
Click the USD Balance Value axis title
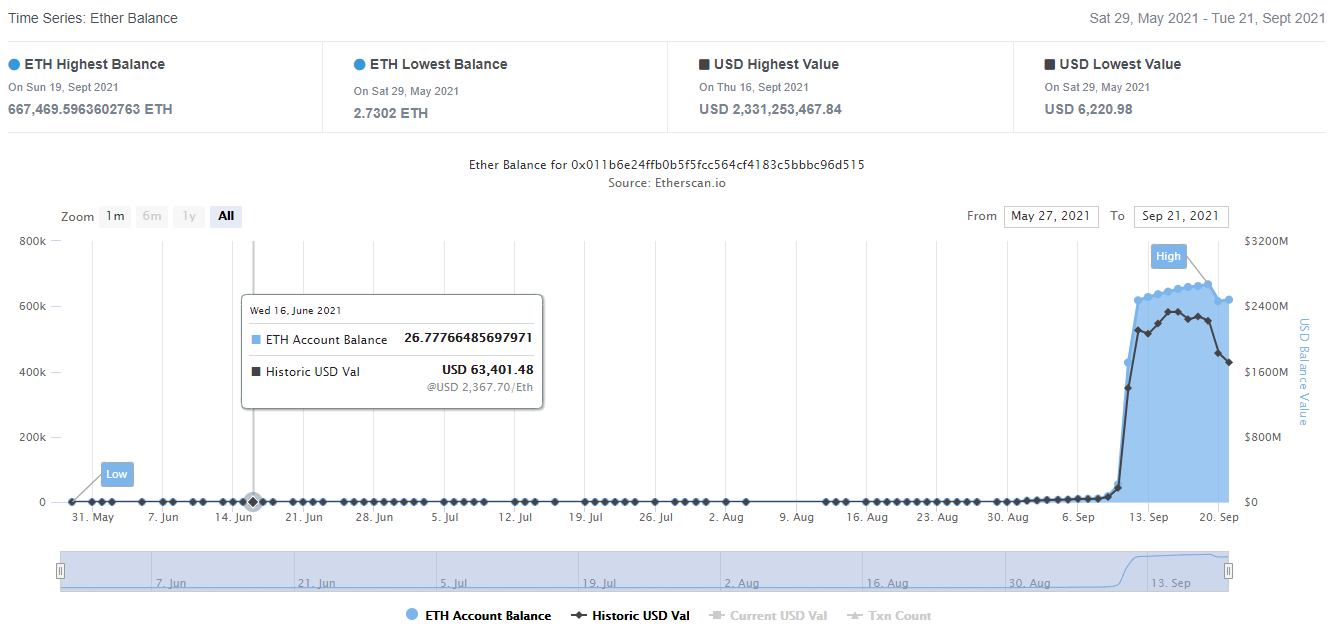click(1304, 372)
